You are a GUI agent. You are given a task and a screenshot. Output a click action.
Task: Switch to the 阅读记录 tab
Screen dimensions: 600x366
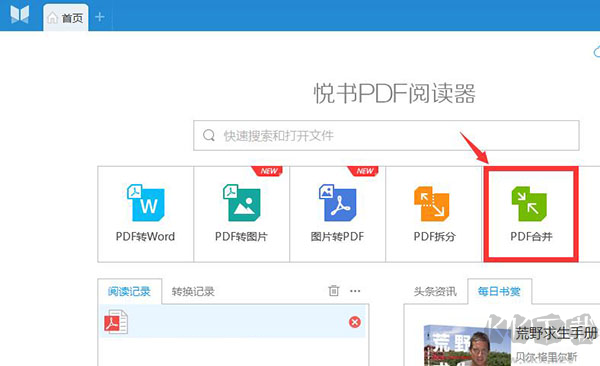(x=129, y=291)
